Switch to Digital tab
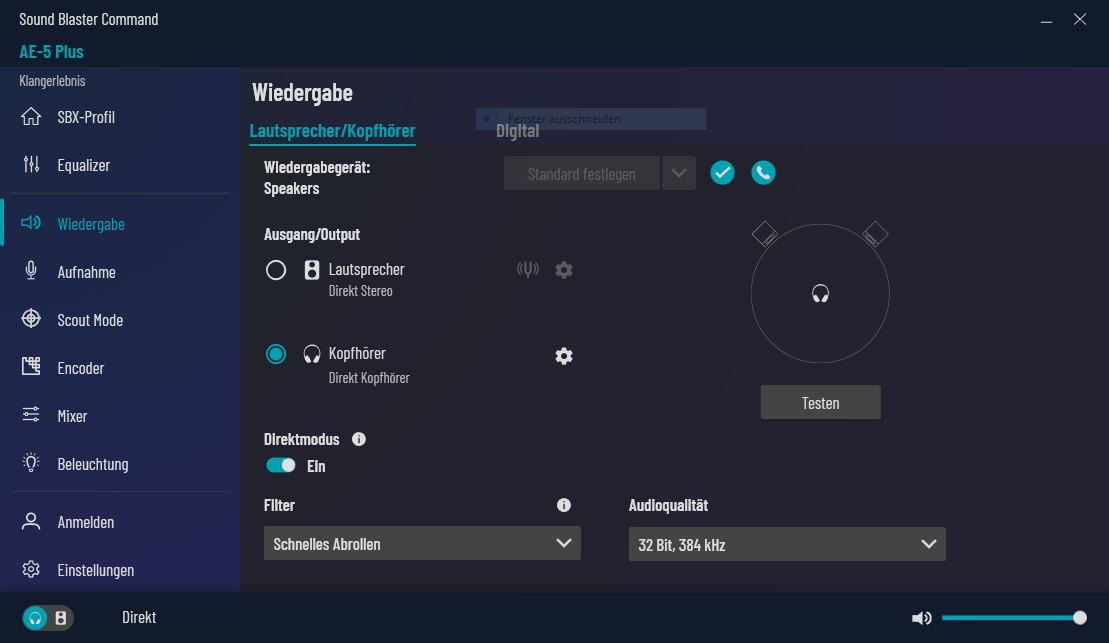Screen dimensions: 1109x643 click(518, 131)
